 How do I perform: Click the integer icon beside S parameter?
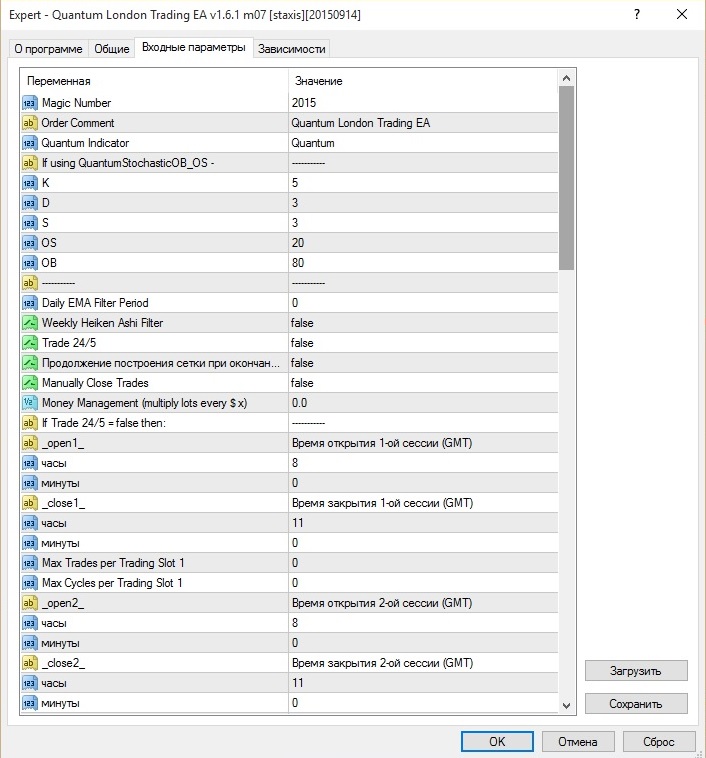pos(29,223)
